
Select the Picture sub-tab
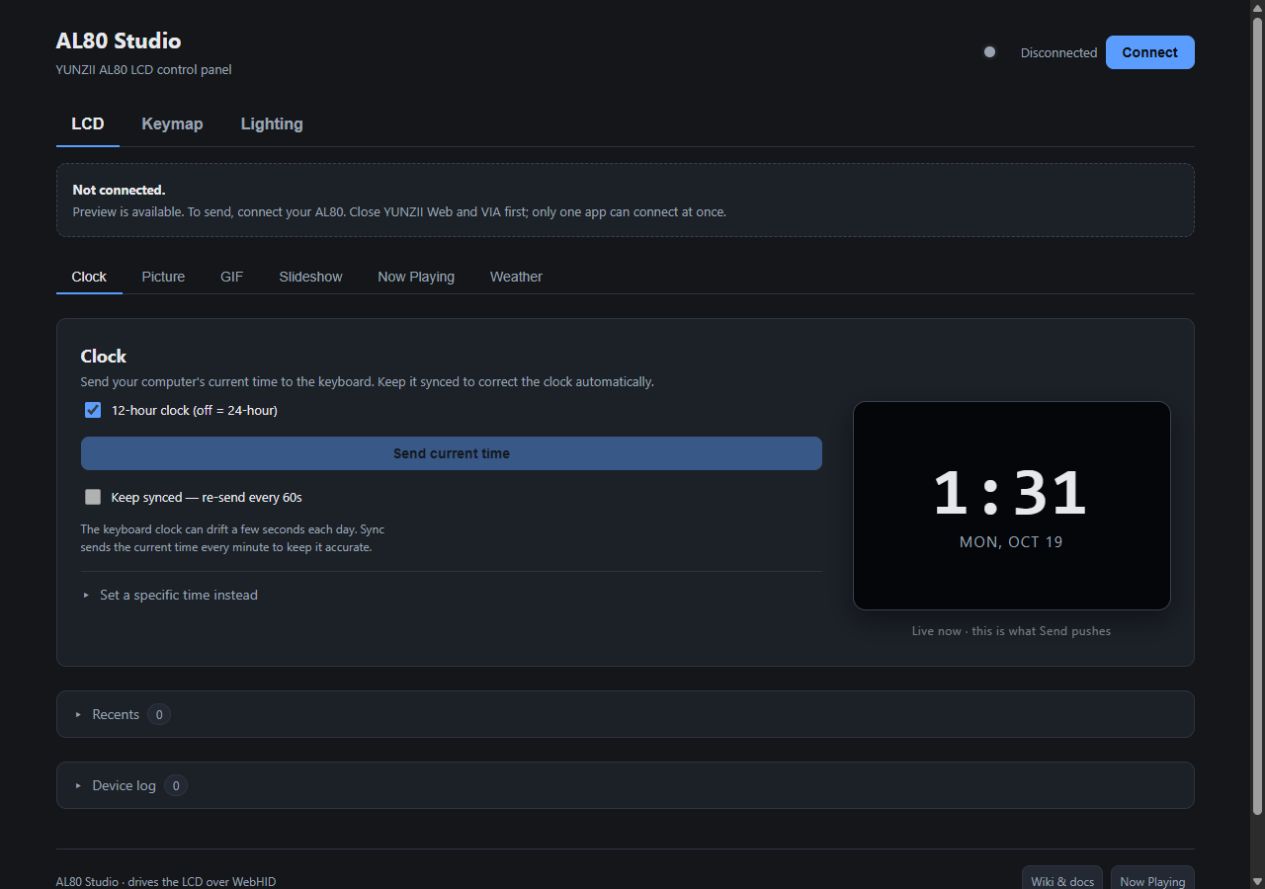coord(163,277)
